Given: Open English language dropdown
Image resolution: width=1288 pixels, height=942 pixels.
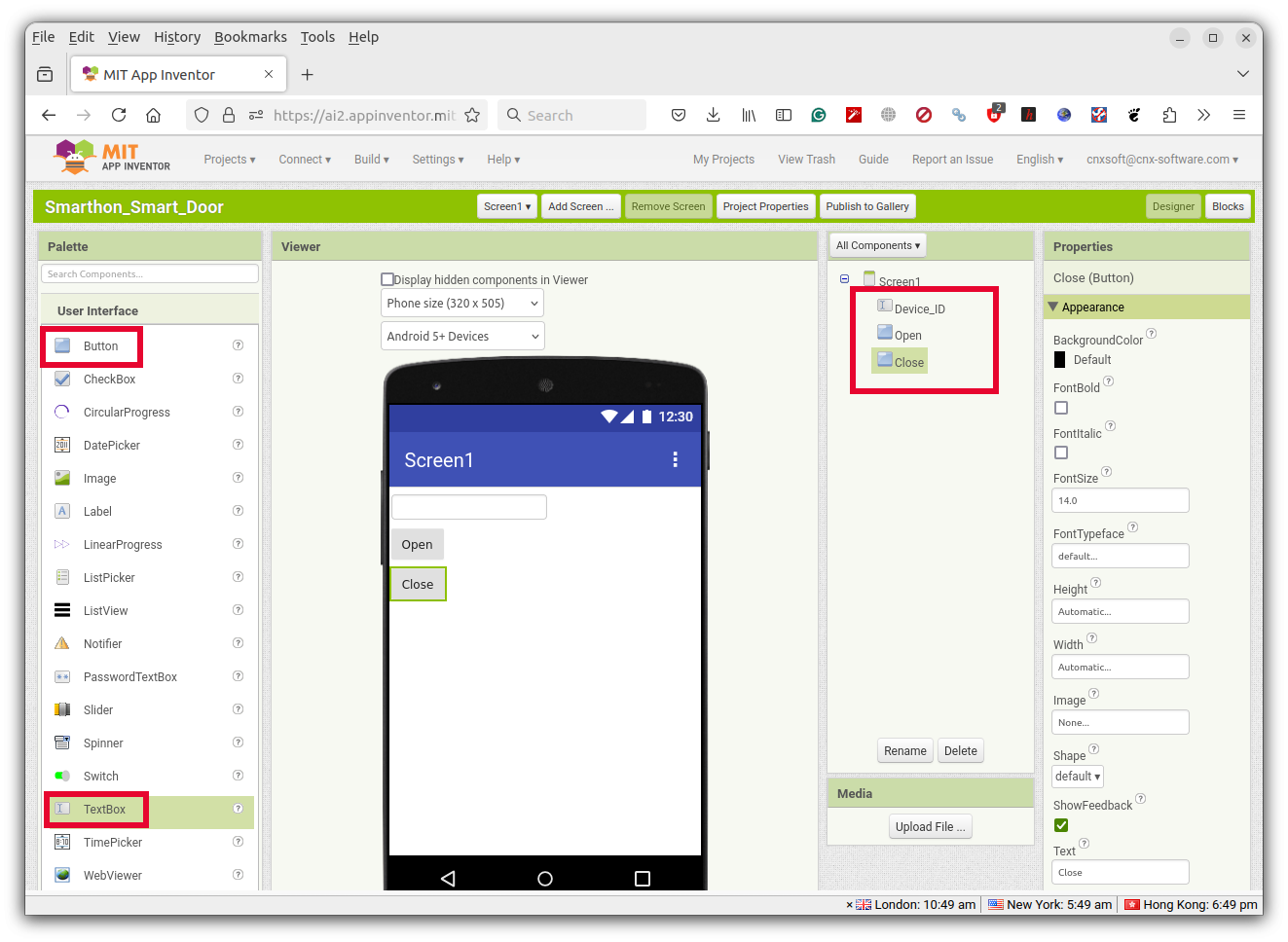Looking at the screenshot, I should click(x=1040, y=160).
